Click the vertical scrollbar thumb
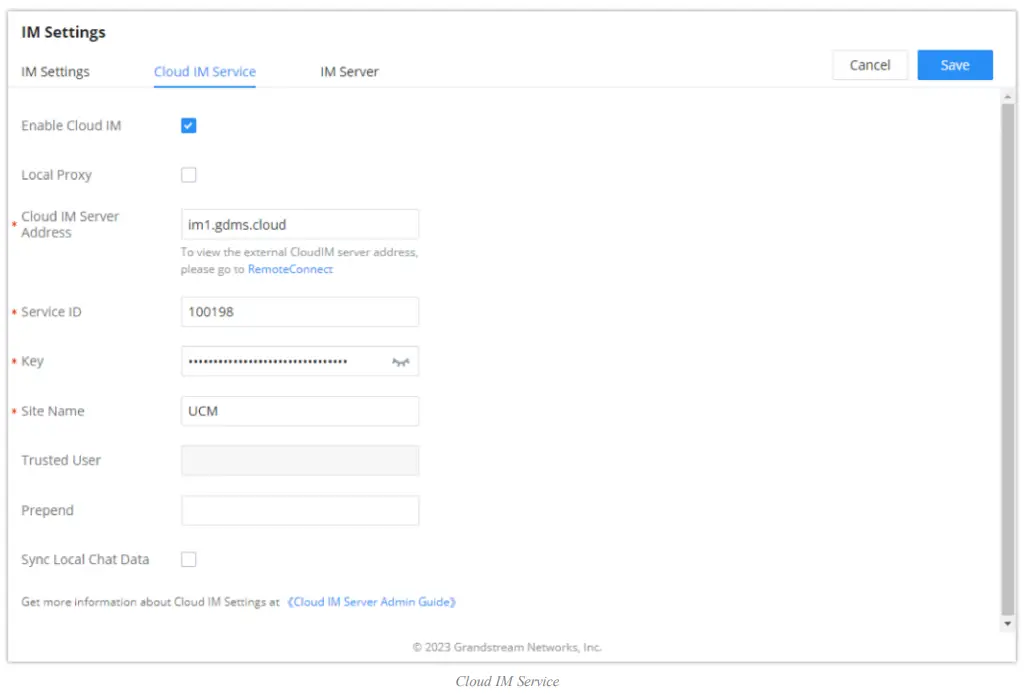1029x697 pixels. click(1008, 358)
